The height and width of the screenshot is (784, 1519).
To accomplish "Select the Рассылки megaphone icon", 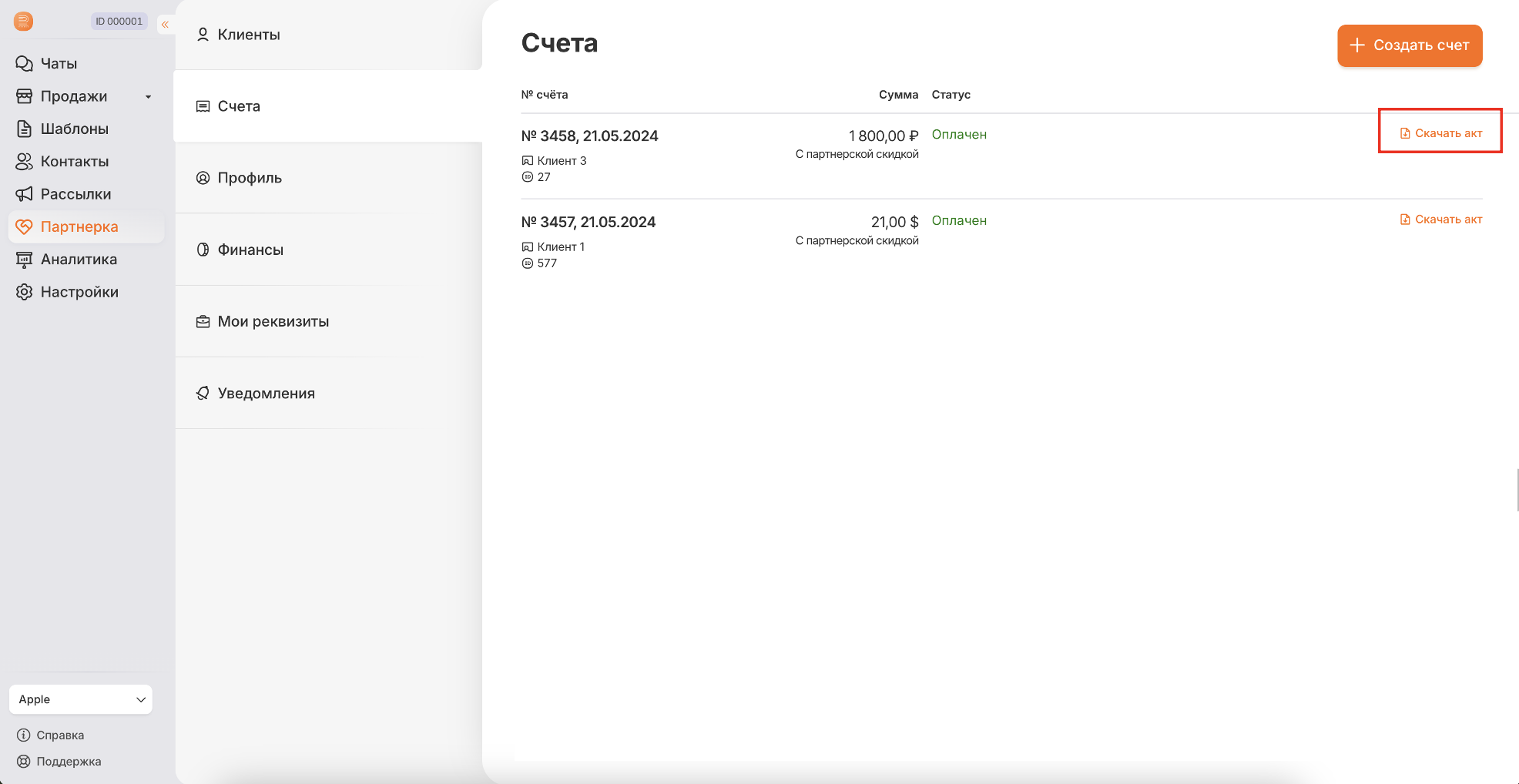I will point(24,194).
